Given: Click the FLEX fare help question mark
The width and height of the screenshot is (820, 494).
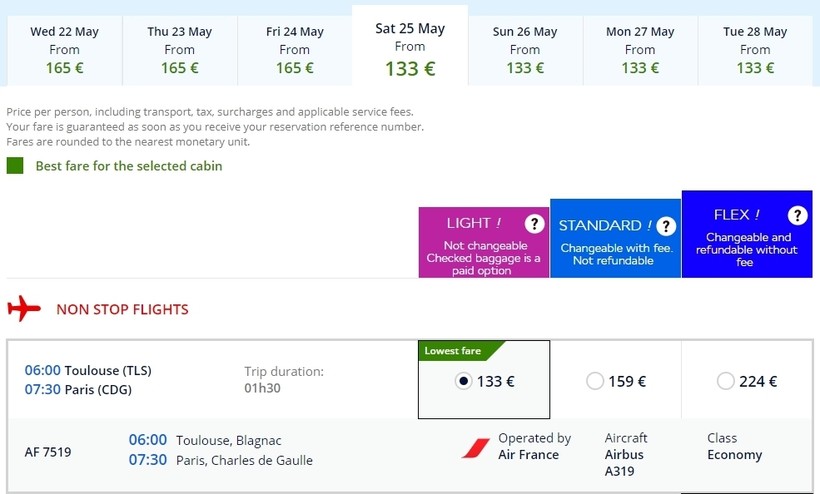Looking at the screenshot, I should coord(797,215).
